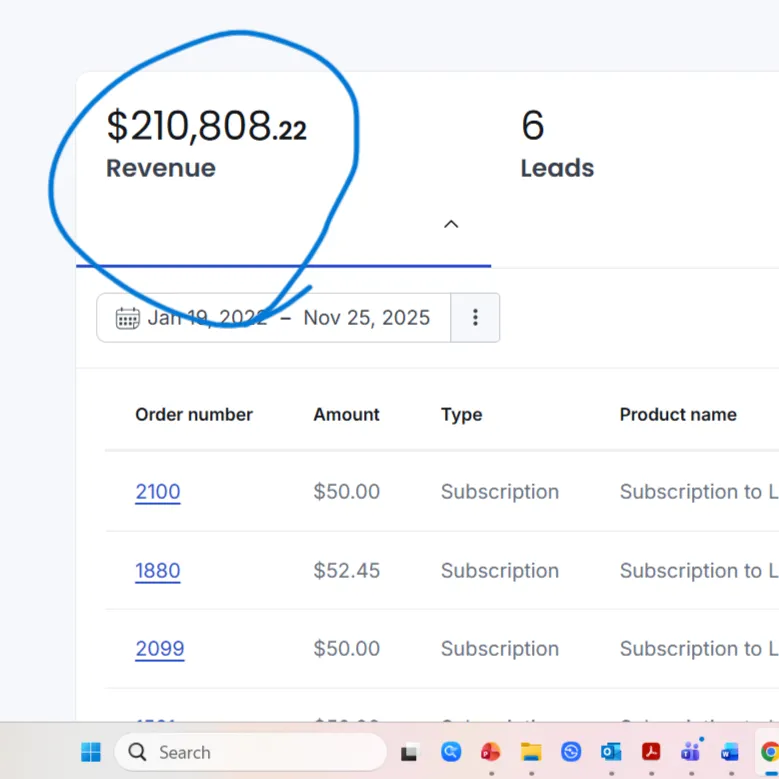Open Adobe Acrobat from taskbar
This screenshot has width=779, height=779.
click(x=651, y=752)
